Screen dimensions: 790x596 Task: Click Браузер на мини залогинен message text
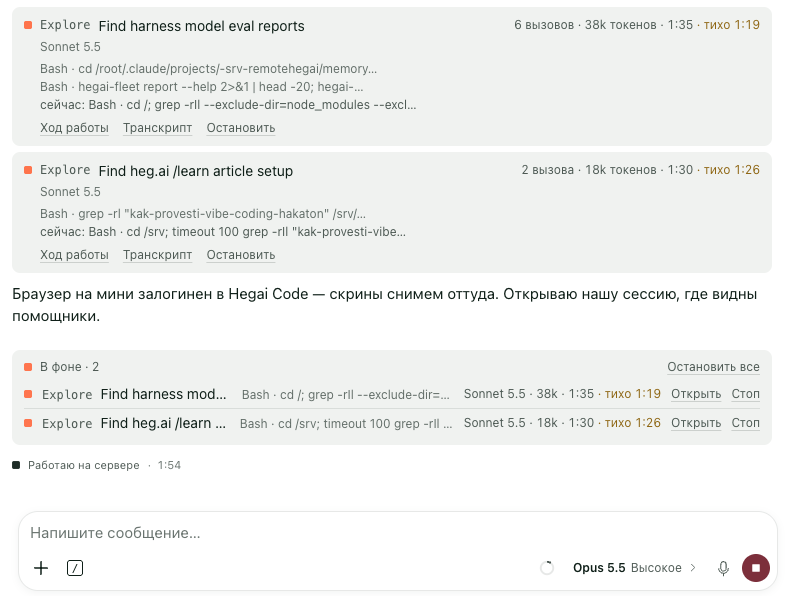pos(385,305)
